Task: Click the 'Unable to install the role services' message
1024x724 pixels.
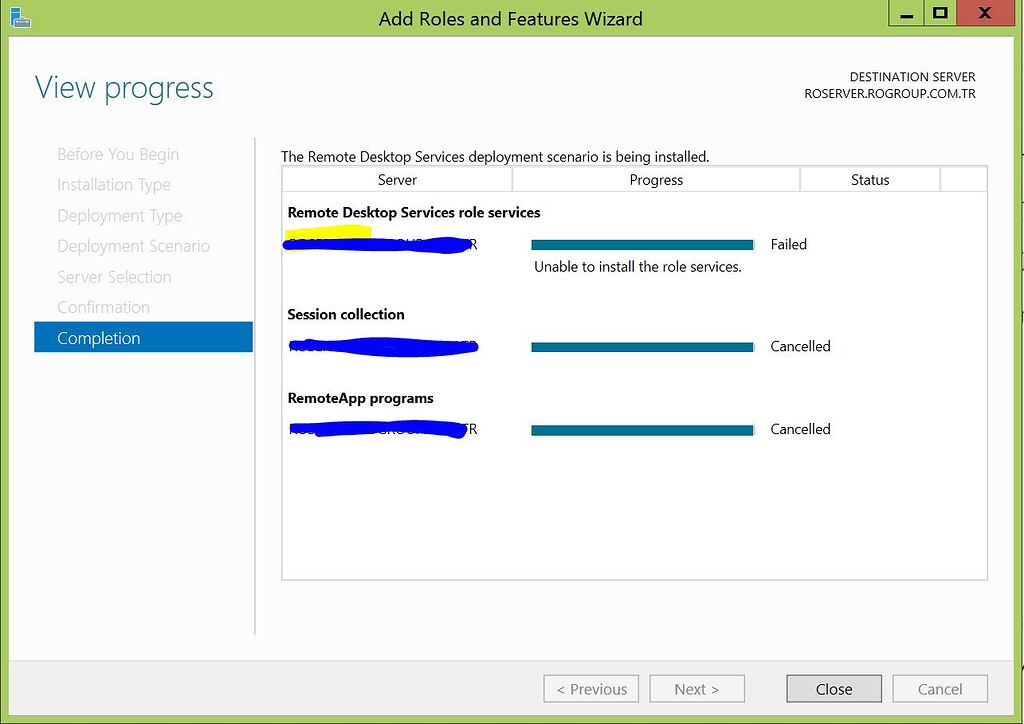Action: click(x=638, y=267)
